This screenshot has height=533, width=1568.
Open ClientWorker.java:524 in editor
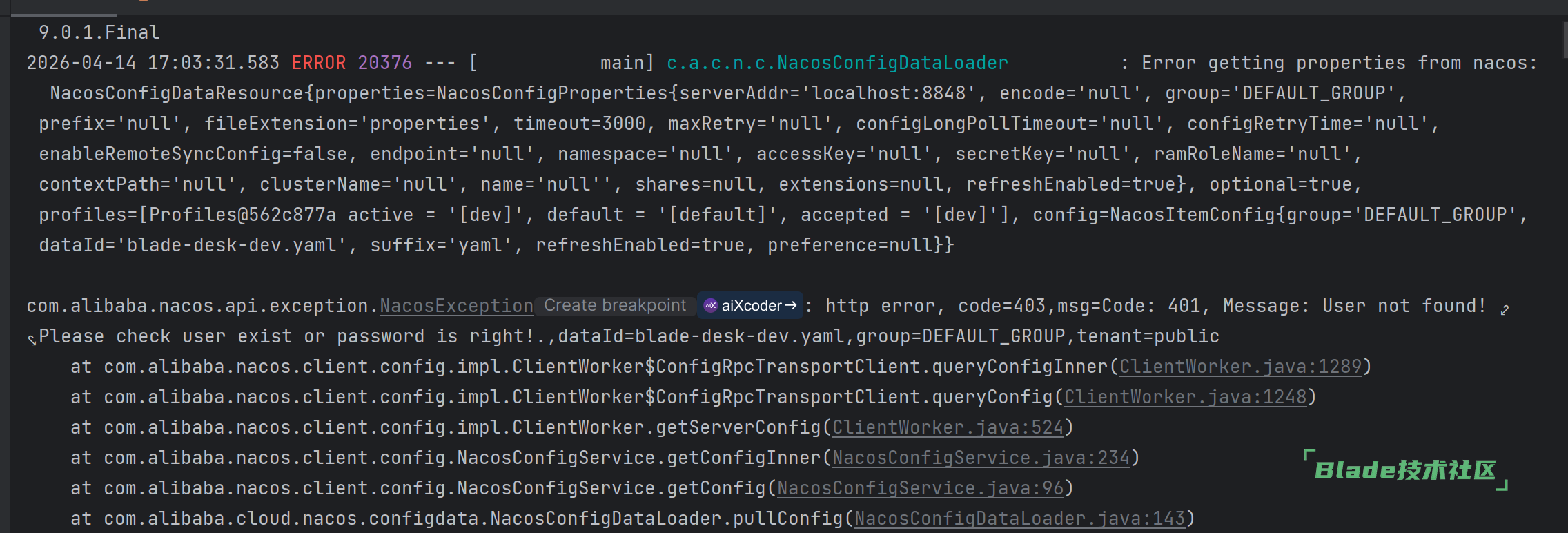(948, 427)
